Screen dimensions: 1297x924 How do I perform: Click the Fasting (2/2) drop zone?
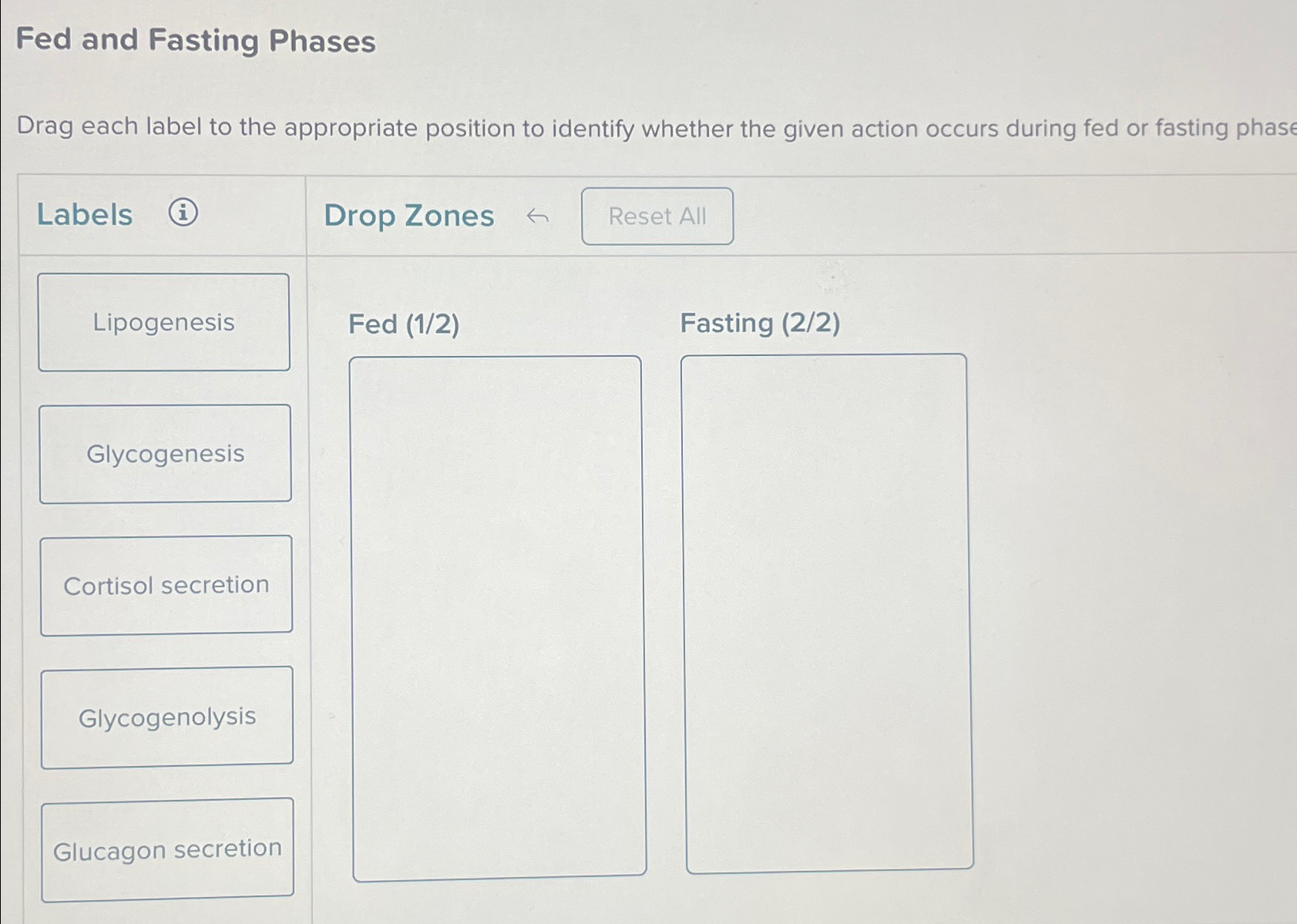(825, 617)
